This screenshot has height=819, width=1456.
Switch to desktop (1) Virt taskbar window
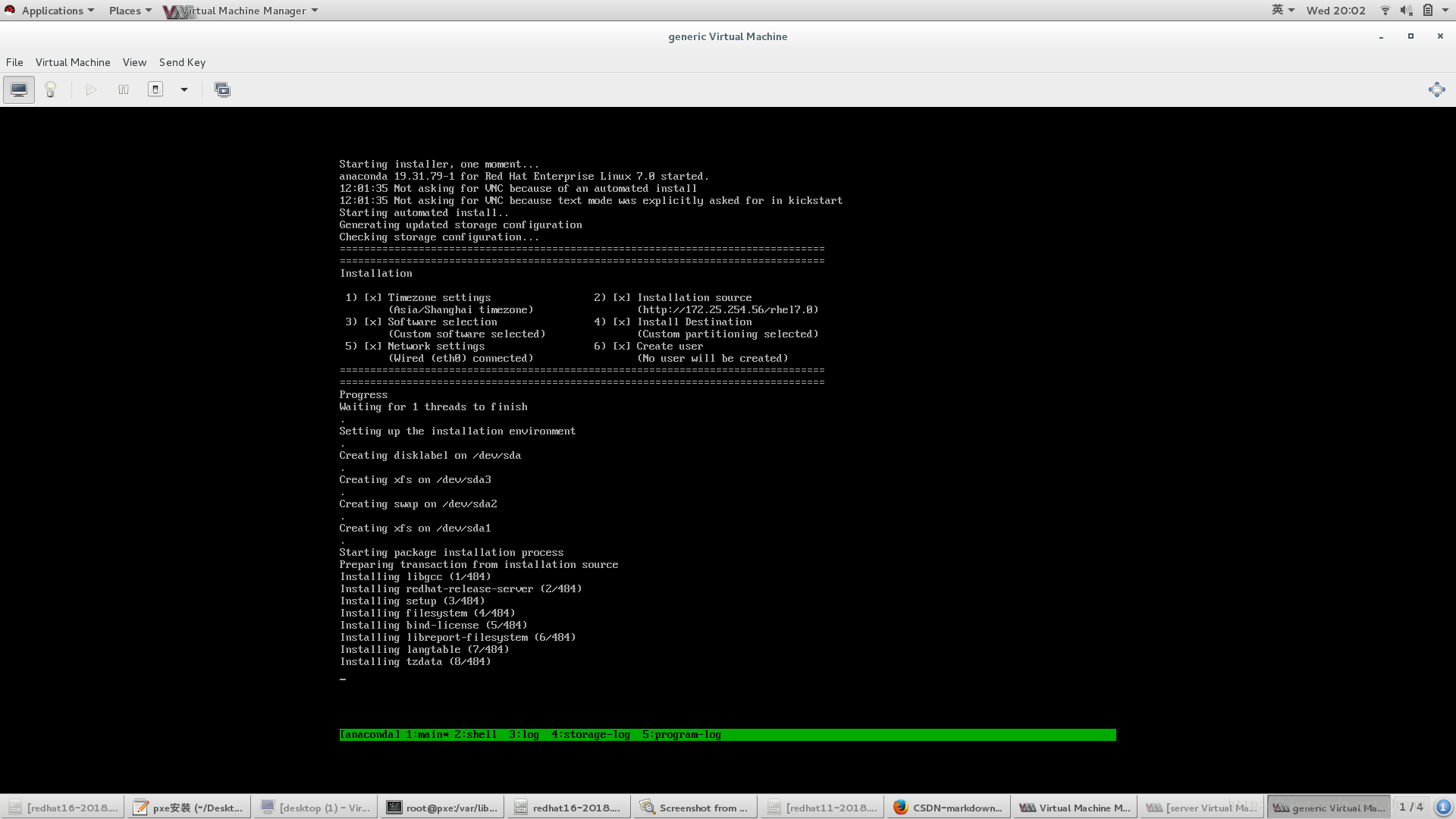315,808
